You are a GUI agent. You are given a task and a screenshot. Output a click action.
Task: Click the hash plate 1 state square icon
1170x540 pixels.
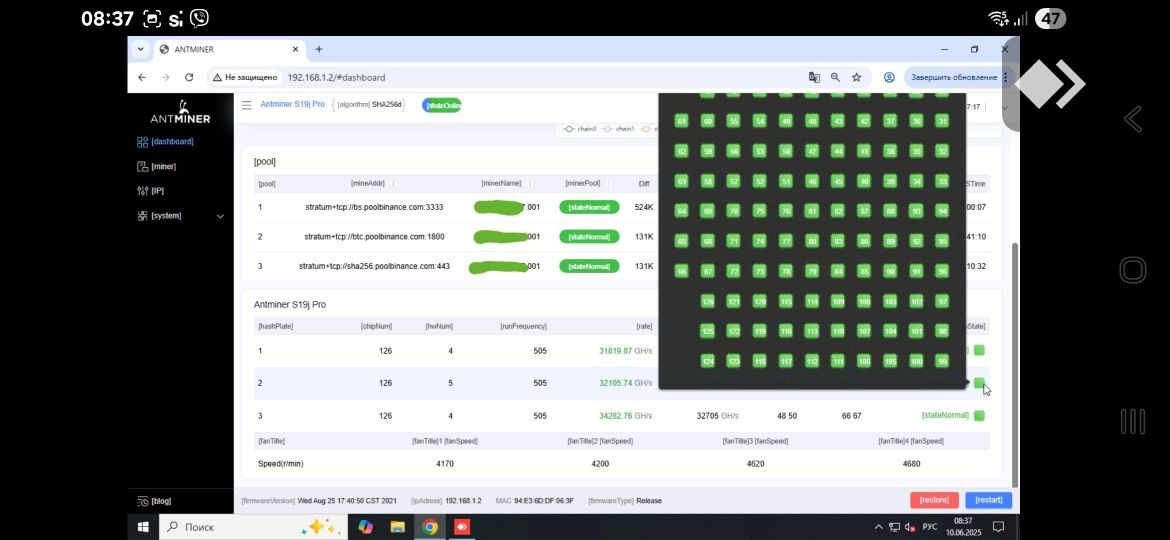[x=979, y=350]
